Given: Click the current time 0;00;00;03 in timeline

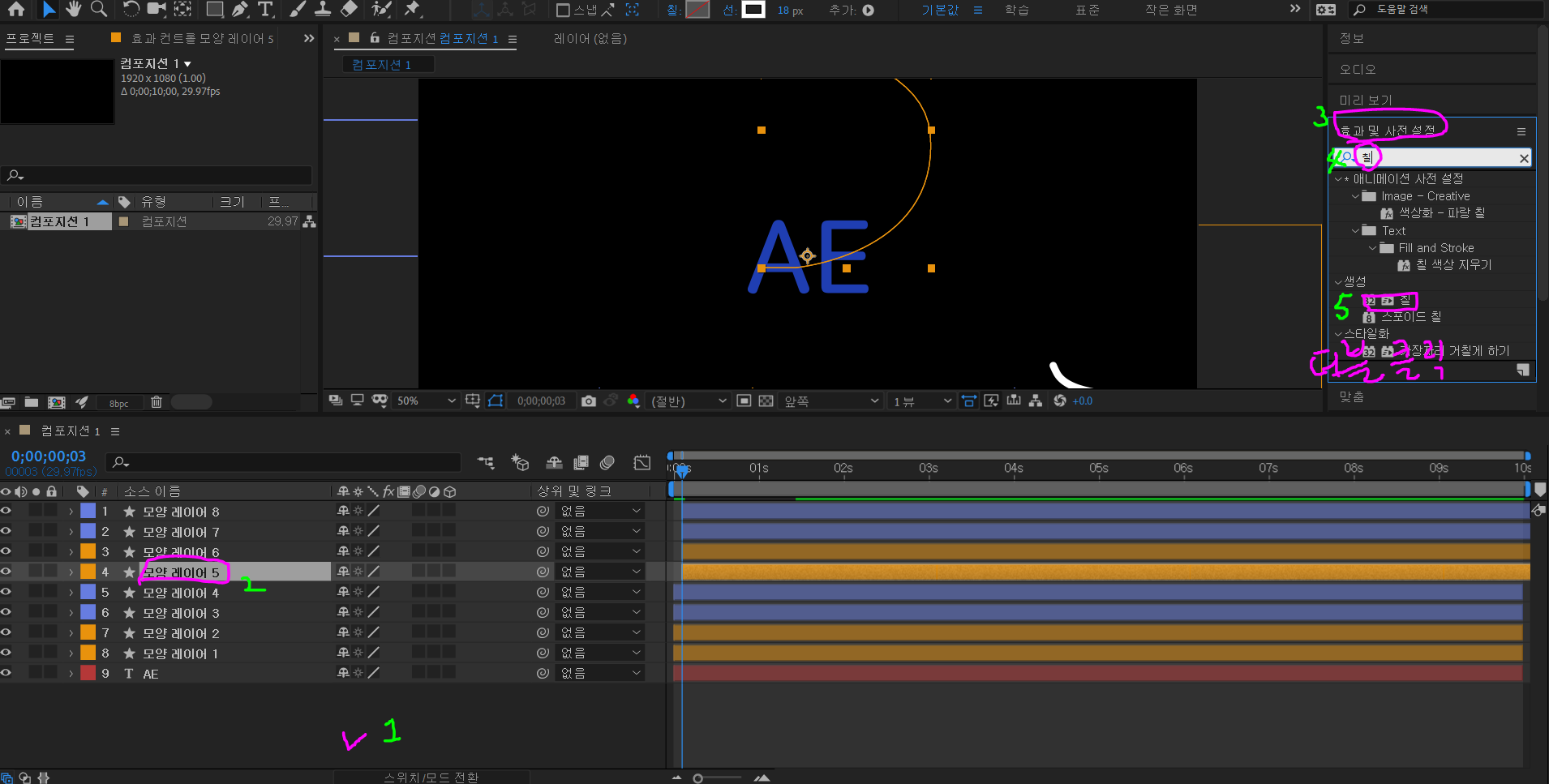Looking at the screenshot, I should pos(49,456).
